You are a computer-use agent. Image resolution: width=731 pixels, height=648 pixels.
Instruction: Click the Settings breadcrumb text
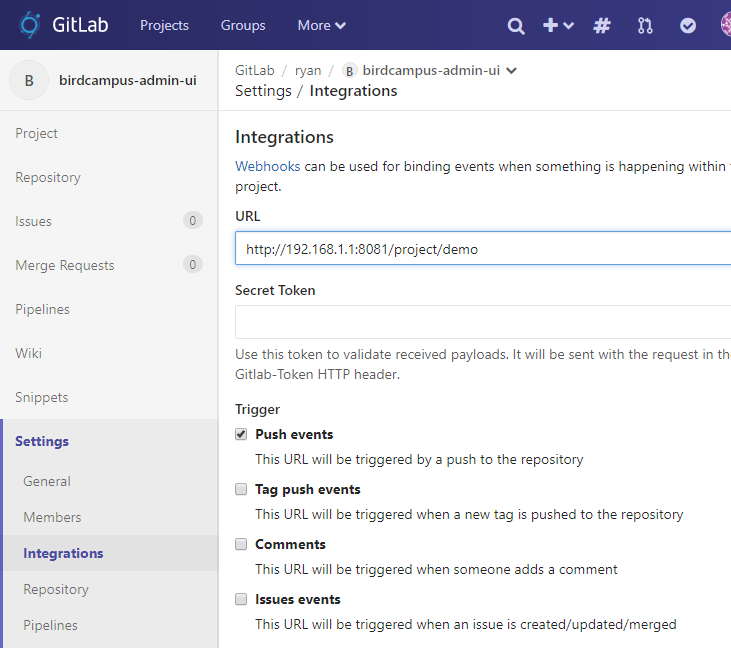(263, 91)
